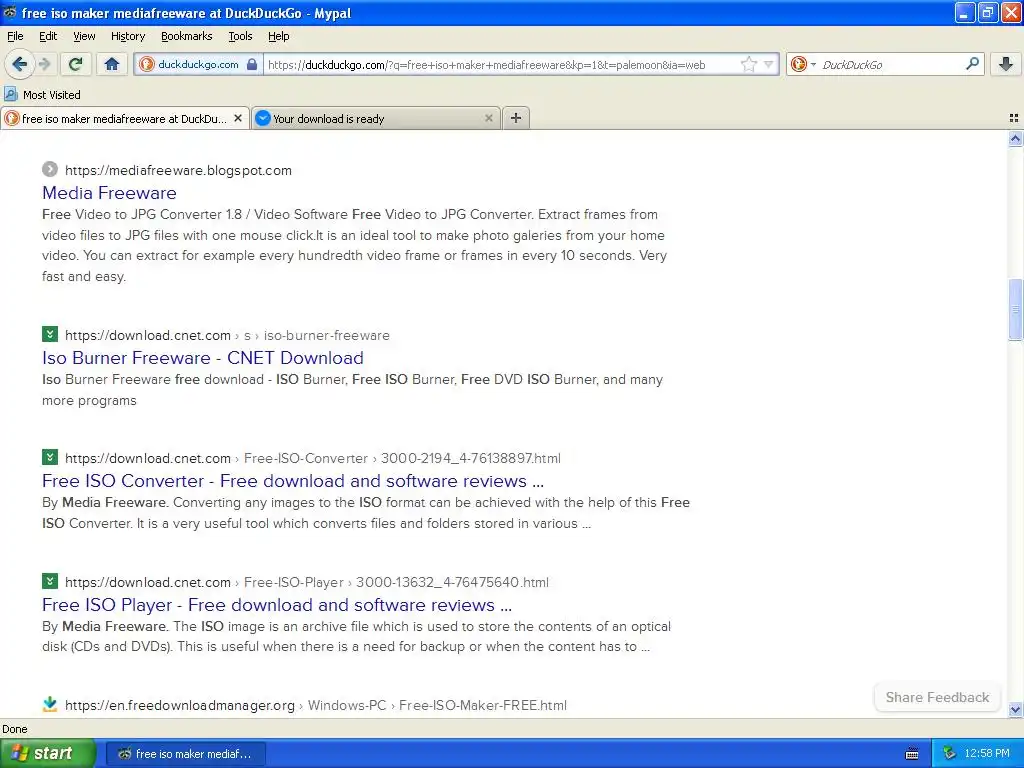Open the tab groups icon

coord(1014,118)
